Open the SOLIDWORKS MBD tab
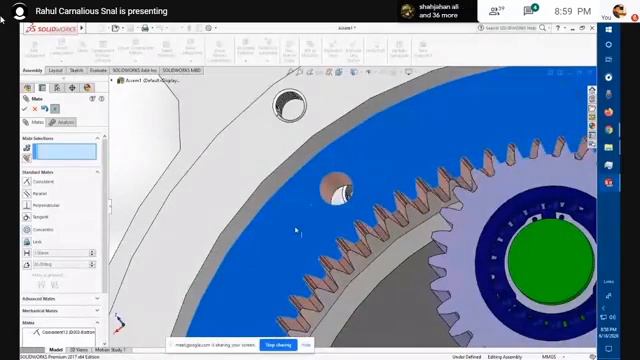Image resolution: width=640 pixels, height=360 pixels. tap(182, 71)
